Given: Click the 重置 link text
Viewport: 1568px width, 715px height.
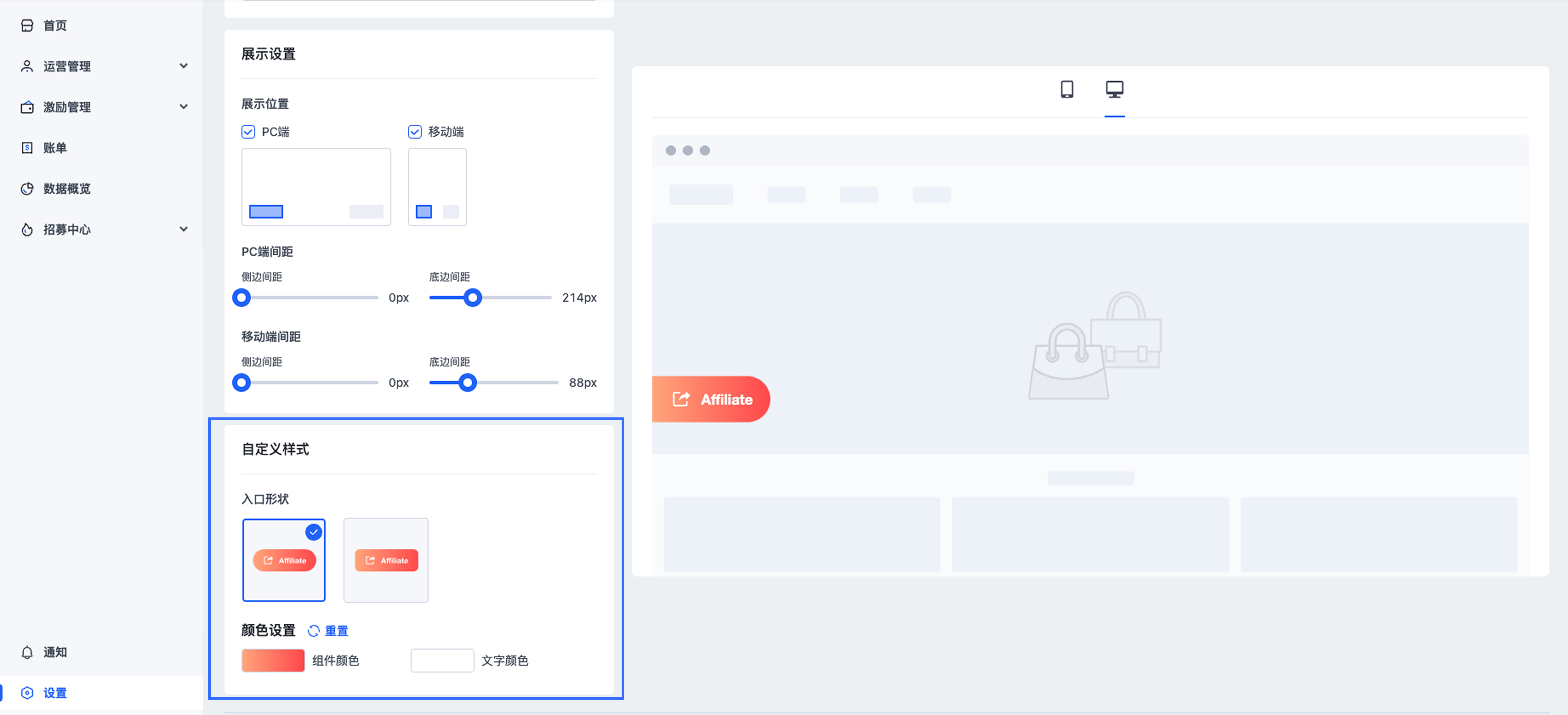Looking at the screenshot, I should click(337, 631).
